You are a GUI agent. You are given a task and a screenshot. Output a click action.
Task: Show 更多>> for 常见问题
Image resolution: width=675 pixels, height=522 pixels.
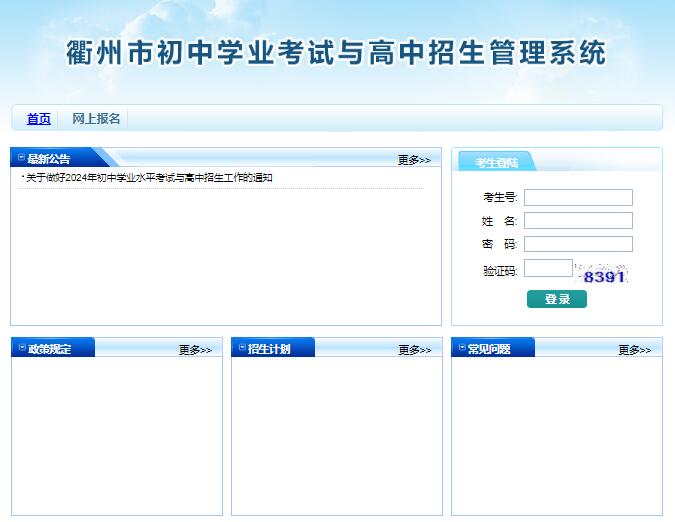pyautogui.click(x=634, y=350)
